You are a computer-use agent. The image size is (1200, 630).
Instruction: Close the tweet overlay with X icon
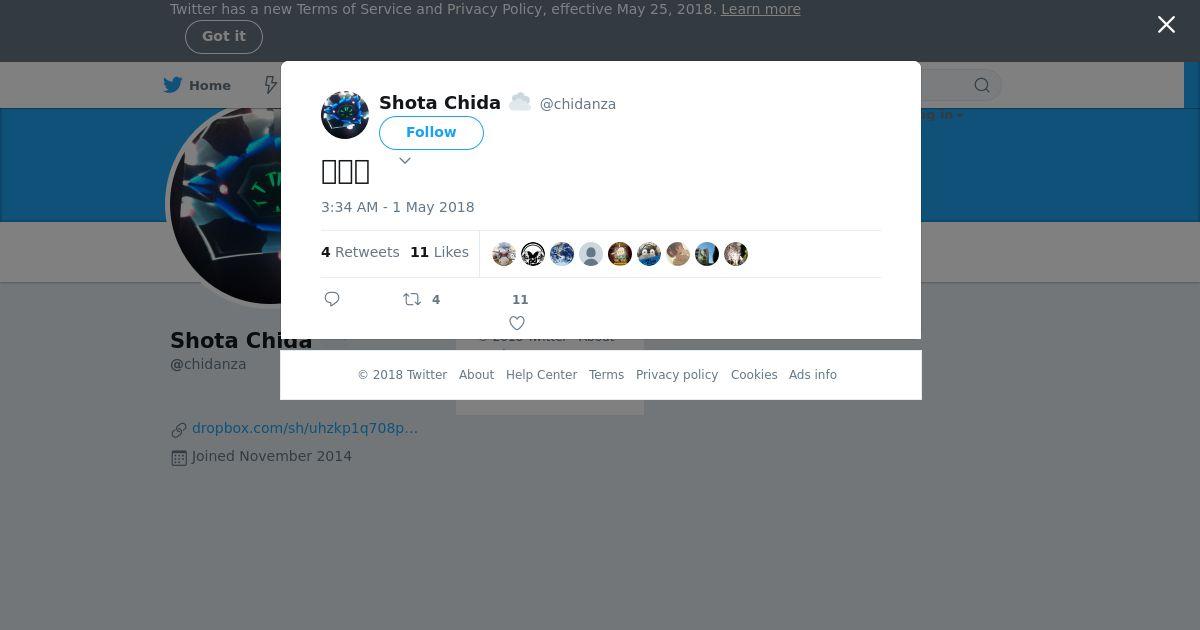[1166, 25]
